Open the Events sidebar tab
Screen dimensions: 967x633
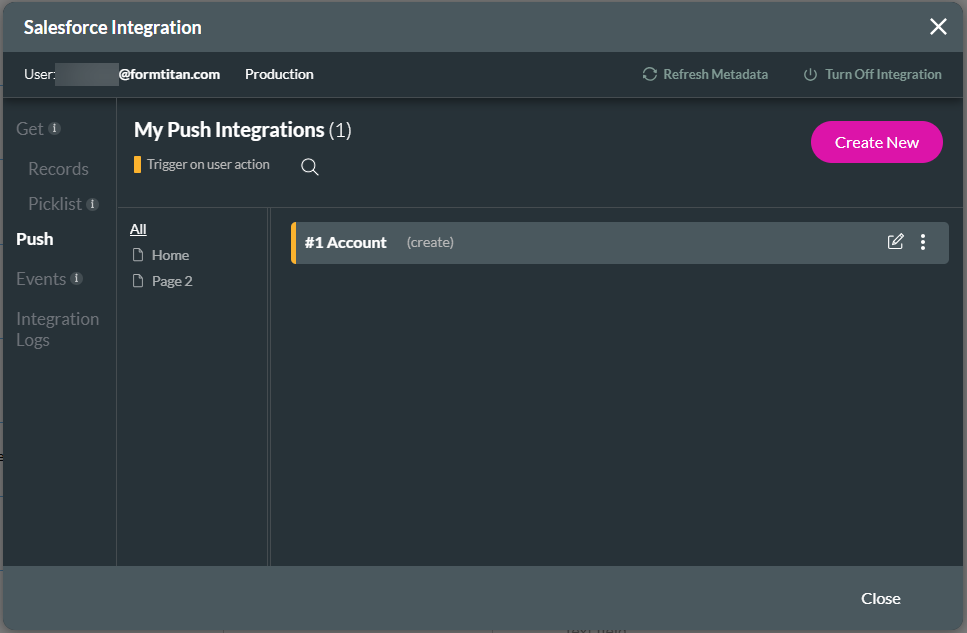41,279
